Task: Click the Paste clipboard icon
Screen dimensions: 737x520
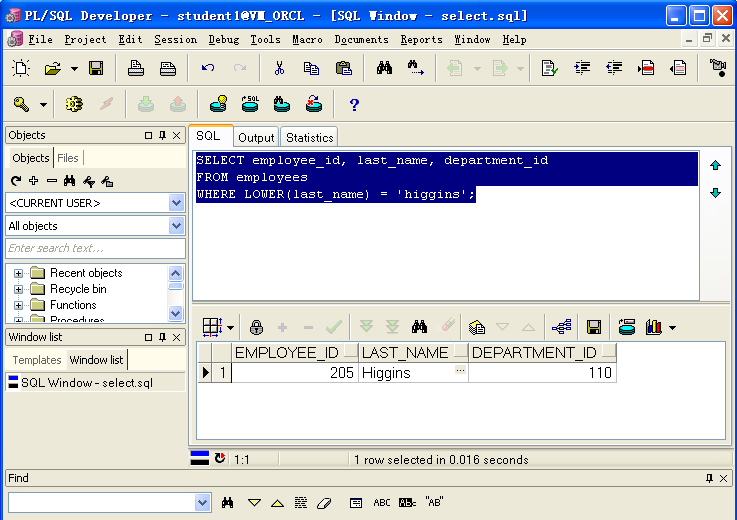Action: click(344, 68)
